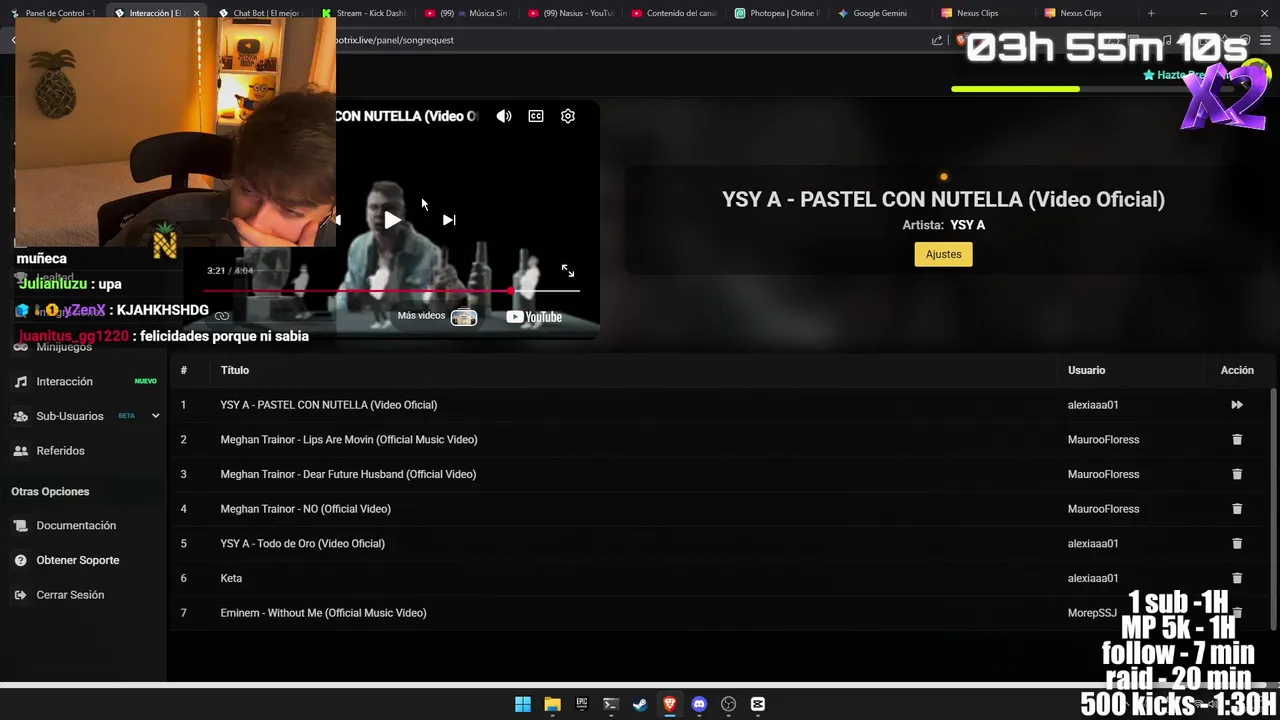The height and width of the screenshot is (720, 1280).
Task: Click the browser address bar URL
Action: click(395, 40)
